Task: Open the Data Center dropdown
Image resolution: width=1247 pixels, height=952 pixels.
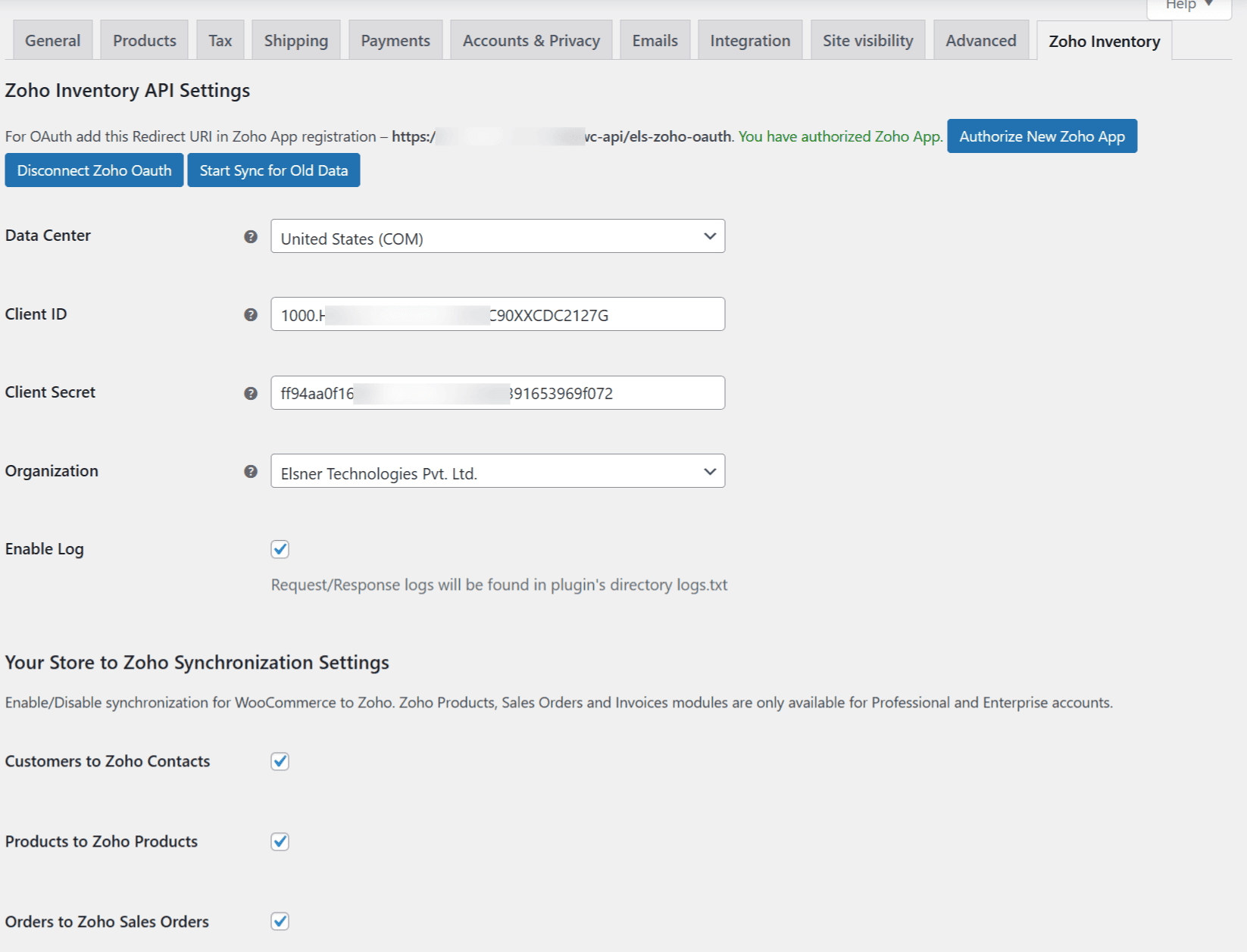Action: pos(497,237)
